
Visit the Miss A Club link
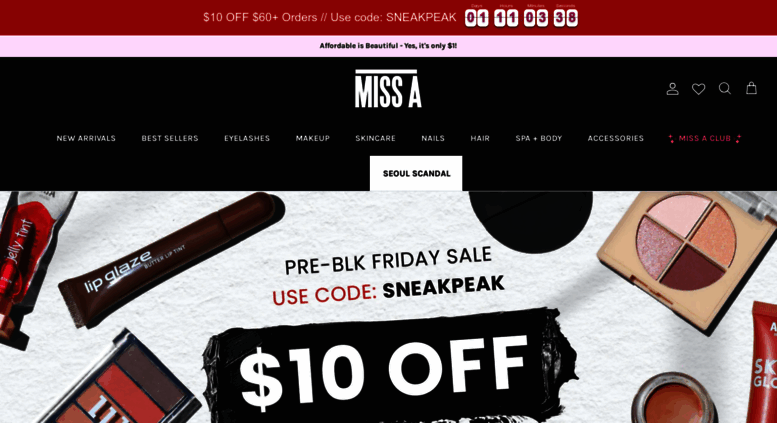pyautogui.click(x=705, y=138)
